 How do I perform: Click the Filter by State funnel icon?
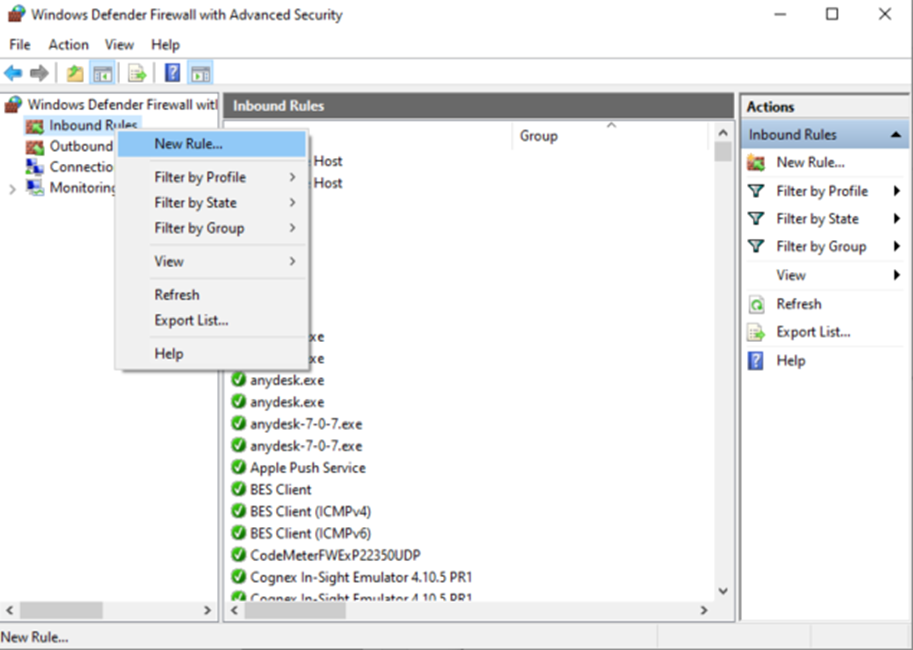(756, 219)
